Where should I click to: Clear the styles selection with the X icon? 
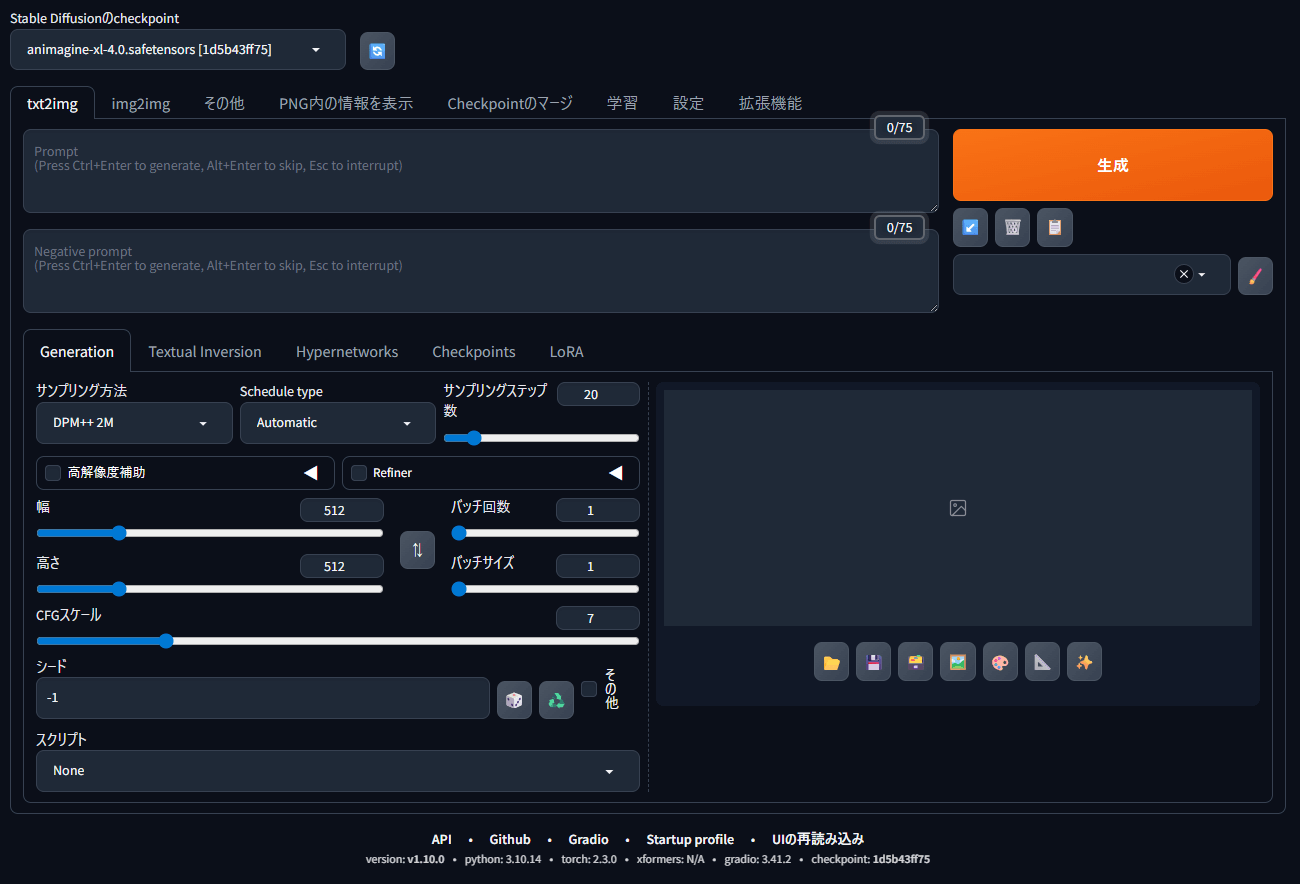pos(1184,274)
